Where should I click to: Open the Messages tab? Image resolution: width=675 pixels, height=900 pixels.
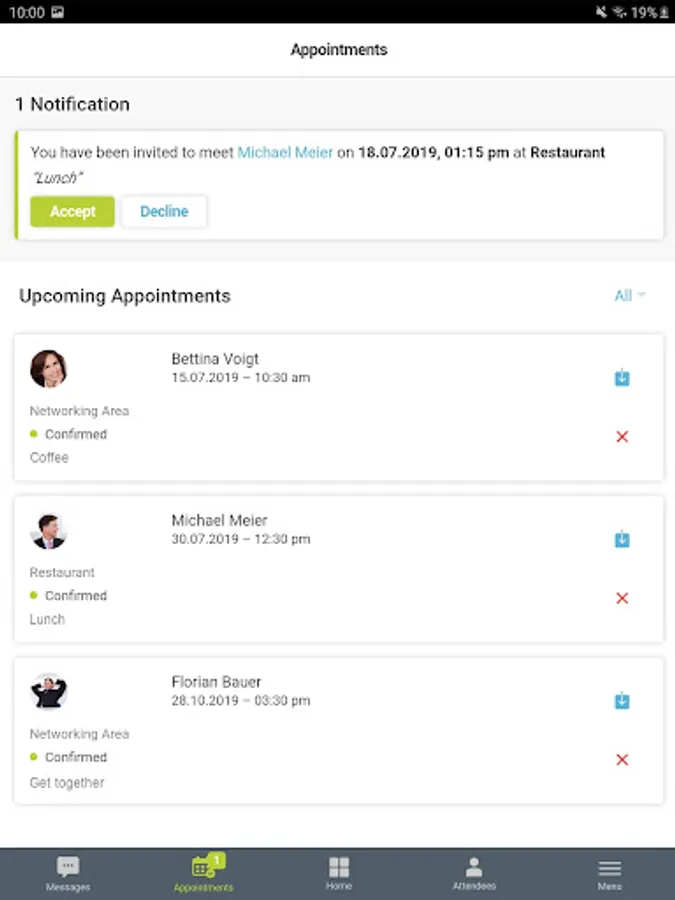pyautogui.click(x=68, y=873)
